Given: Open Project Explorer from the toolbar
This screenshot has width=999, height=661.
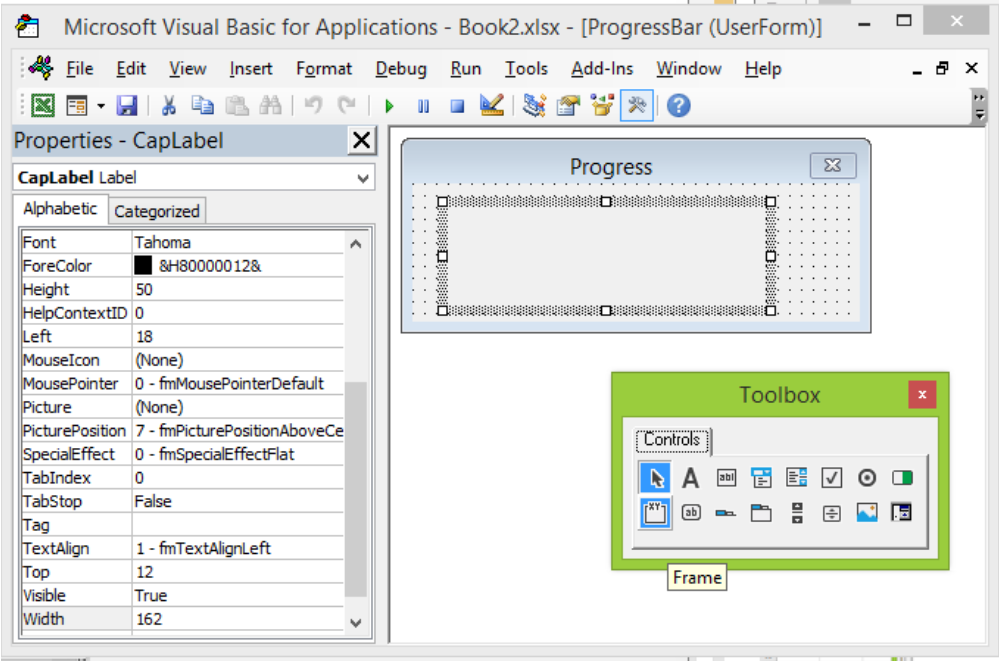Looking at the screenshot, I should point(534,105).
